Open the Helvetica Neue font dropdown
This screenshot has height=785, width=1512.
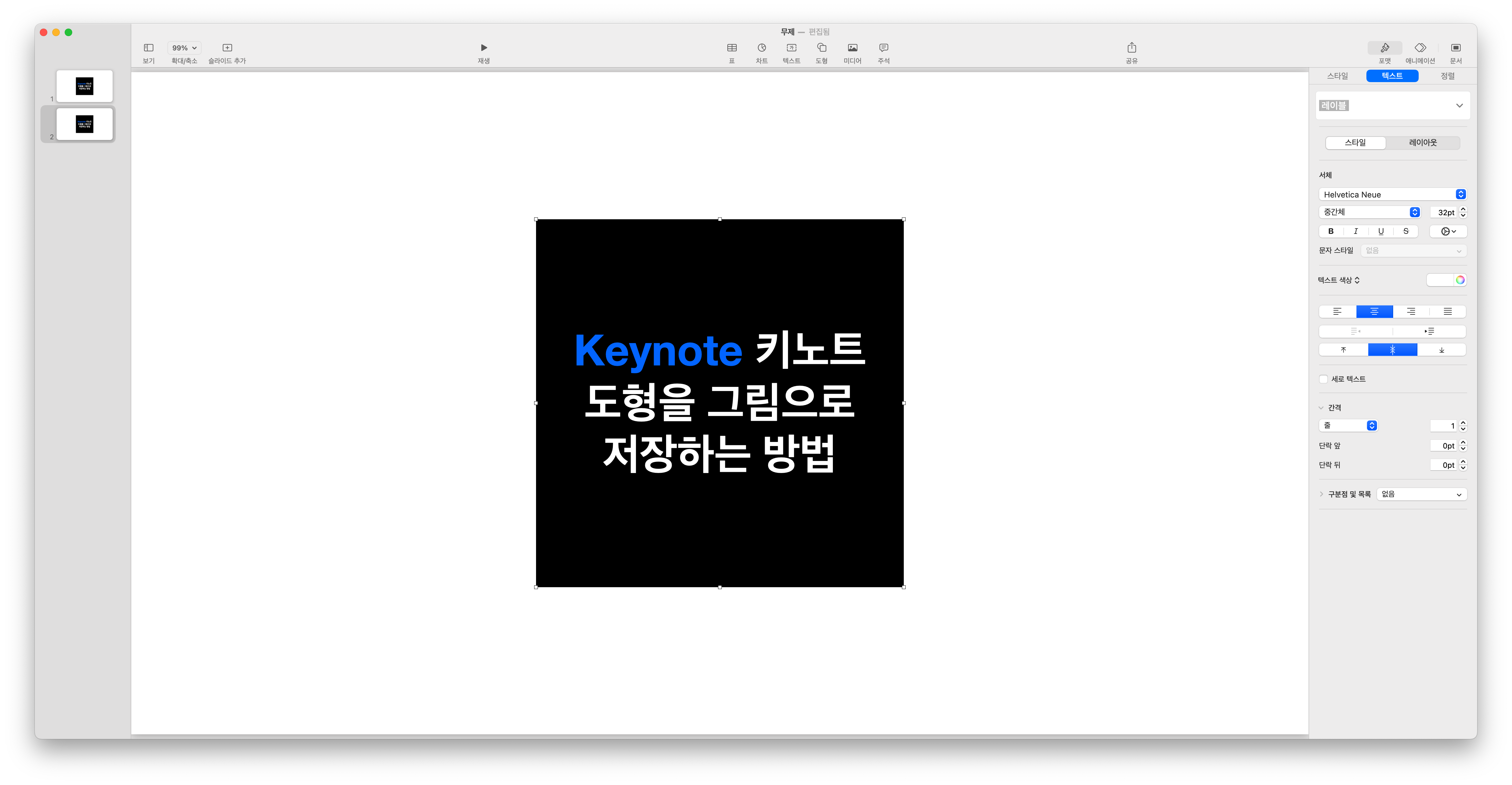point(1392,194)
